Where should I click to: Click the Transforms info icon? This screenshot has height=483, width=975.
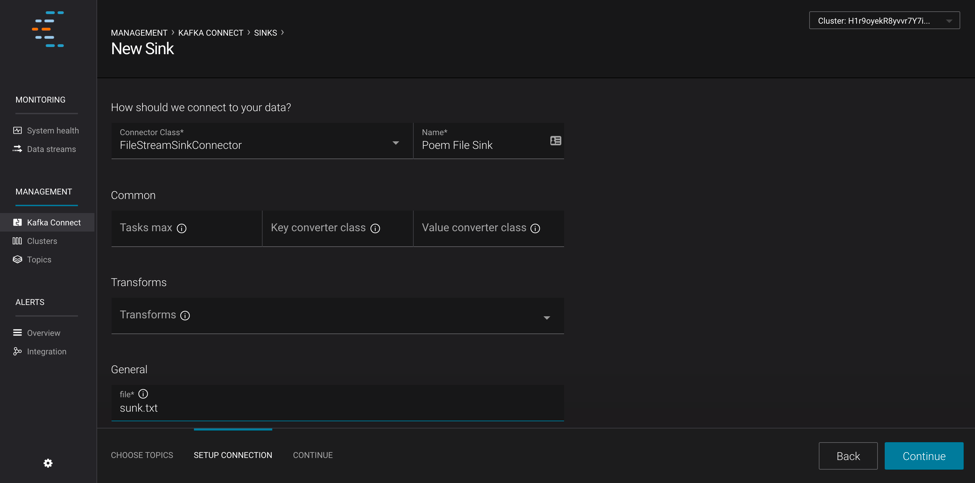coord(185,316)
